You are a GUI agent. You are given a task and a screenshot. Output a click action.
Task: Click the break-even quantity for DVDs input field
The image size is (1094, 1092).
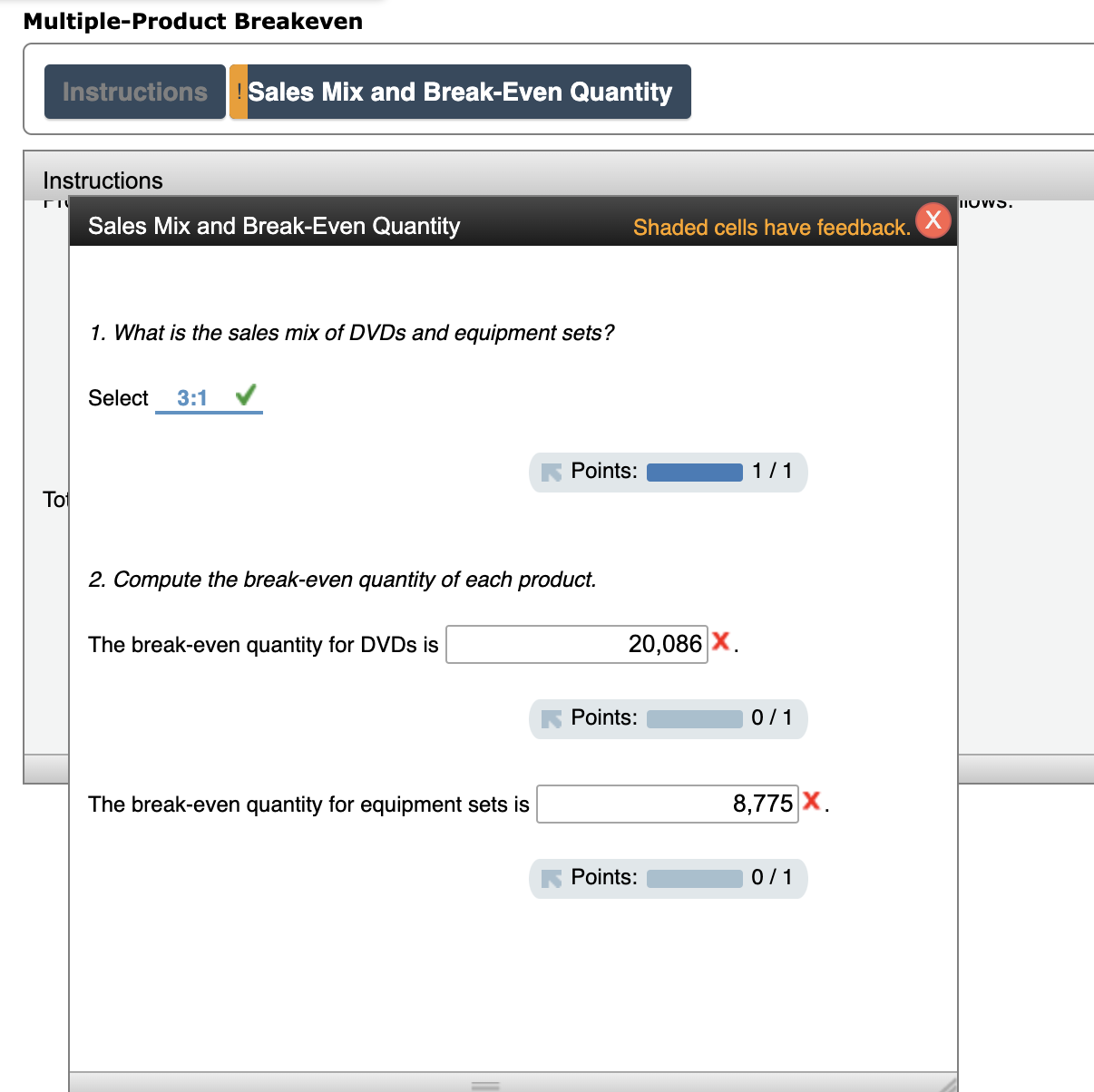576,644
